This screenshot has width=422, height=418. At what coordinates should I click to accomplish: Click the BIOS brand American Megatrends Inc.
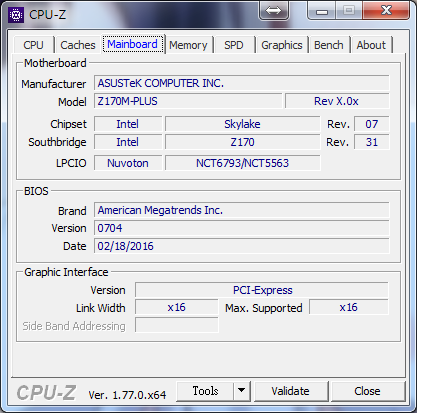tap(242, 210)
